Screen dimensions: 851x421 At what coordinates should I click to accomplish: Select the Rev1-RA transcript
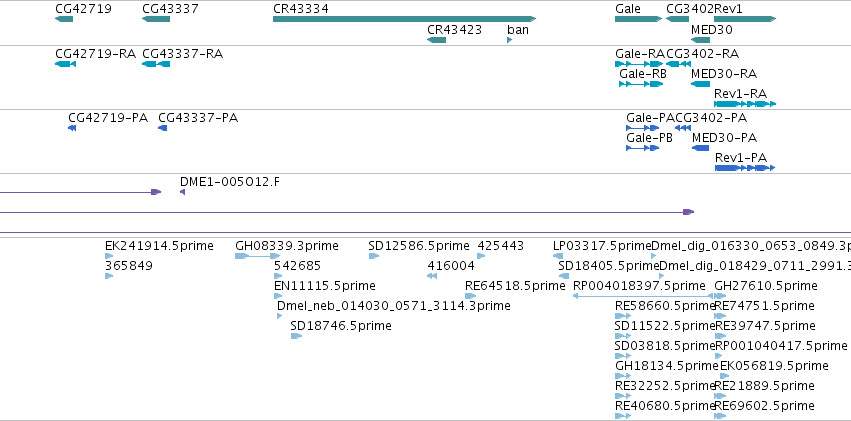[745, 104]
